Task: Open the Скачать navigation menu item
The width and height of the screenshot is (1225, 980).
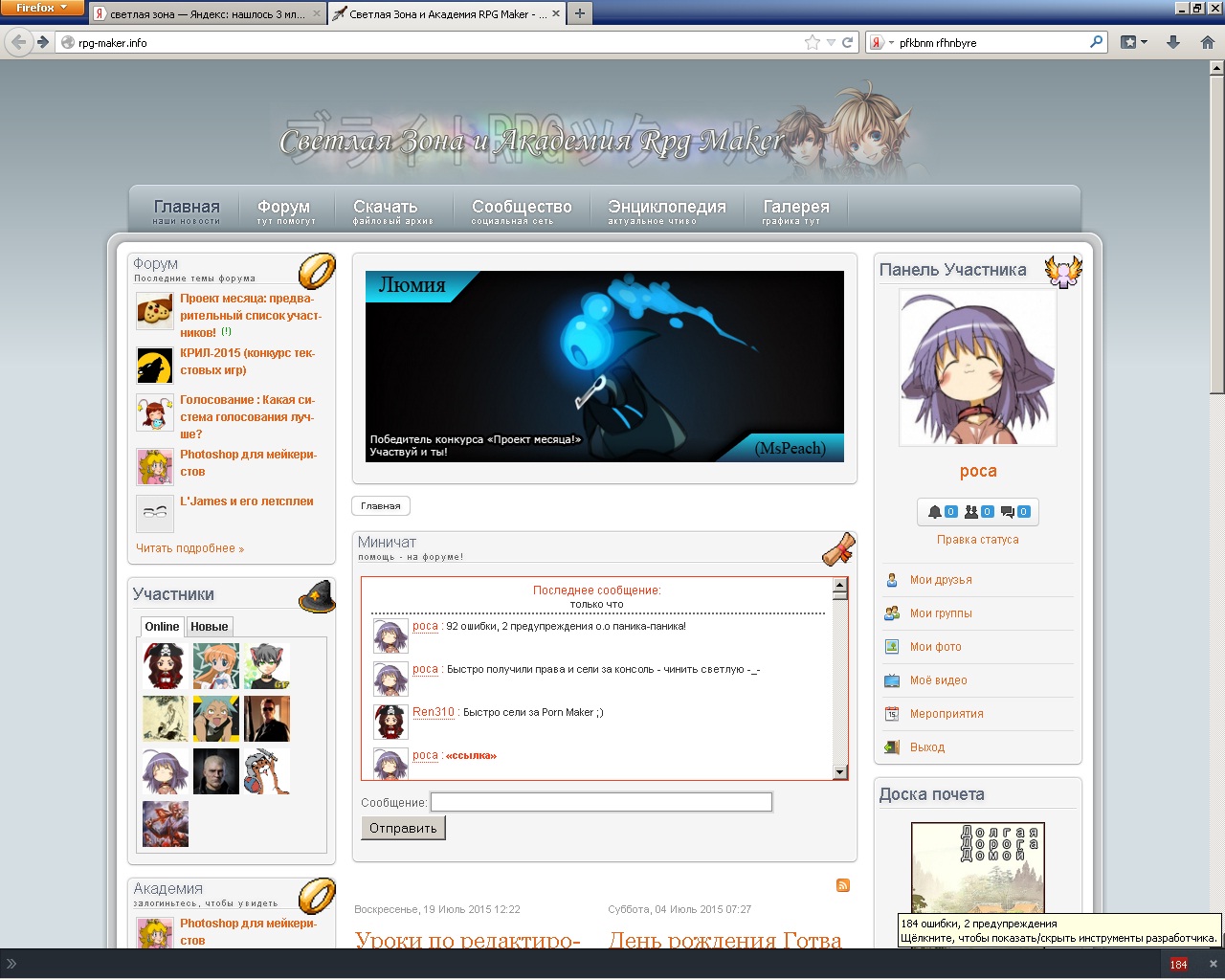Action: [392, 212]
